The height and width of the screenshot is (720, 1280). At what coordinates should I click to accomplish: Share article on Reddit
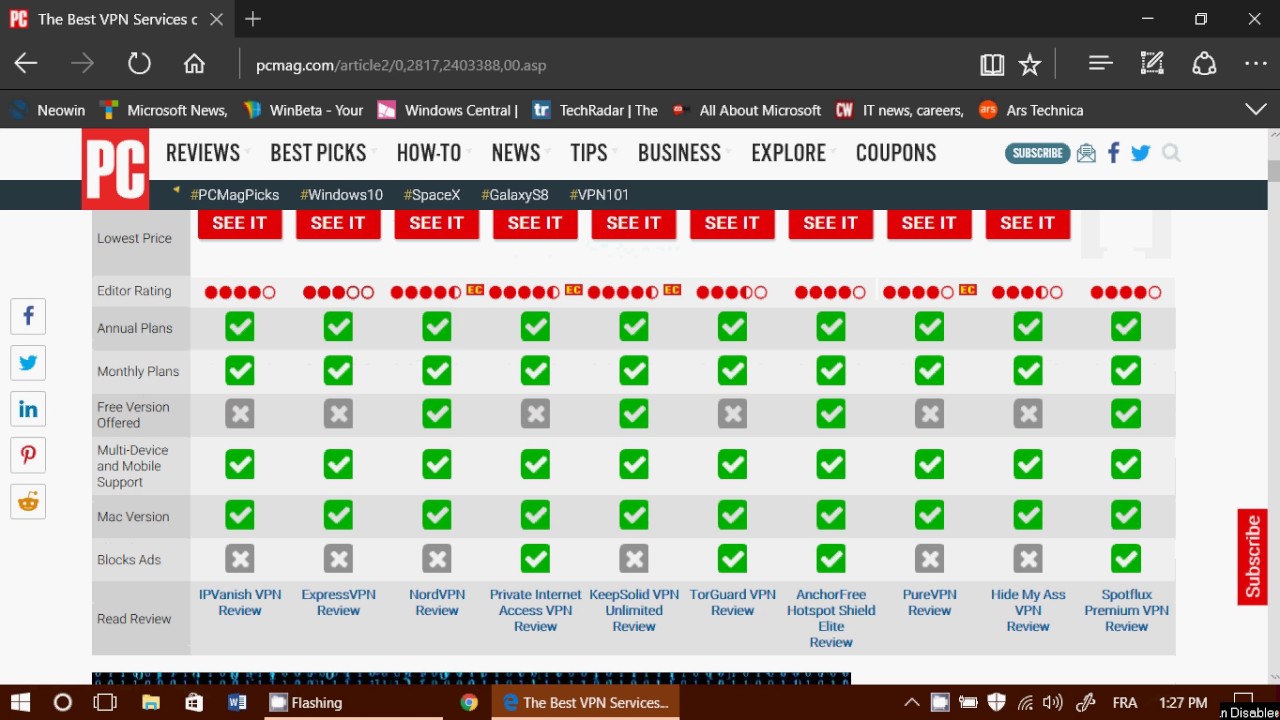coord(28,501)
